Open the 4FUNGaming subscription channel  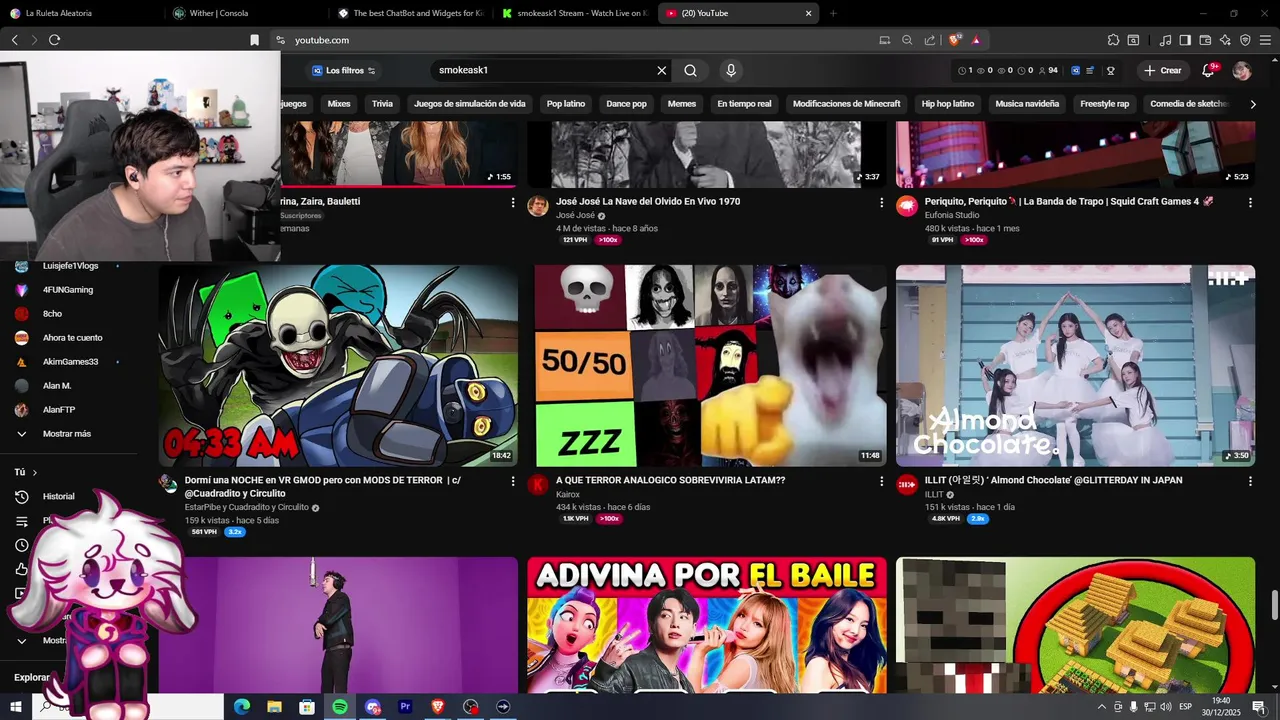tap(67, 290)
